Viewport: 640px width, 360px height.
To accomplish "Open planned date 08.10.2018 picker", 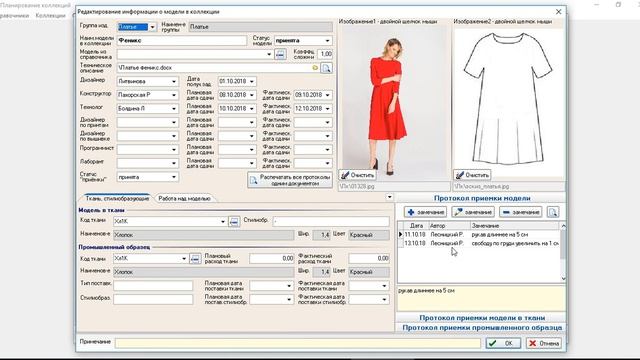I will tap(252, 95).
